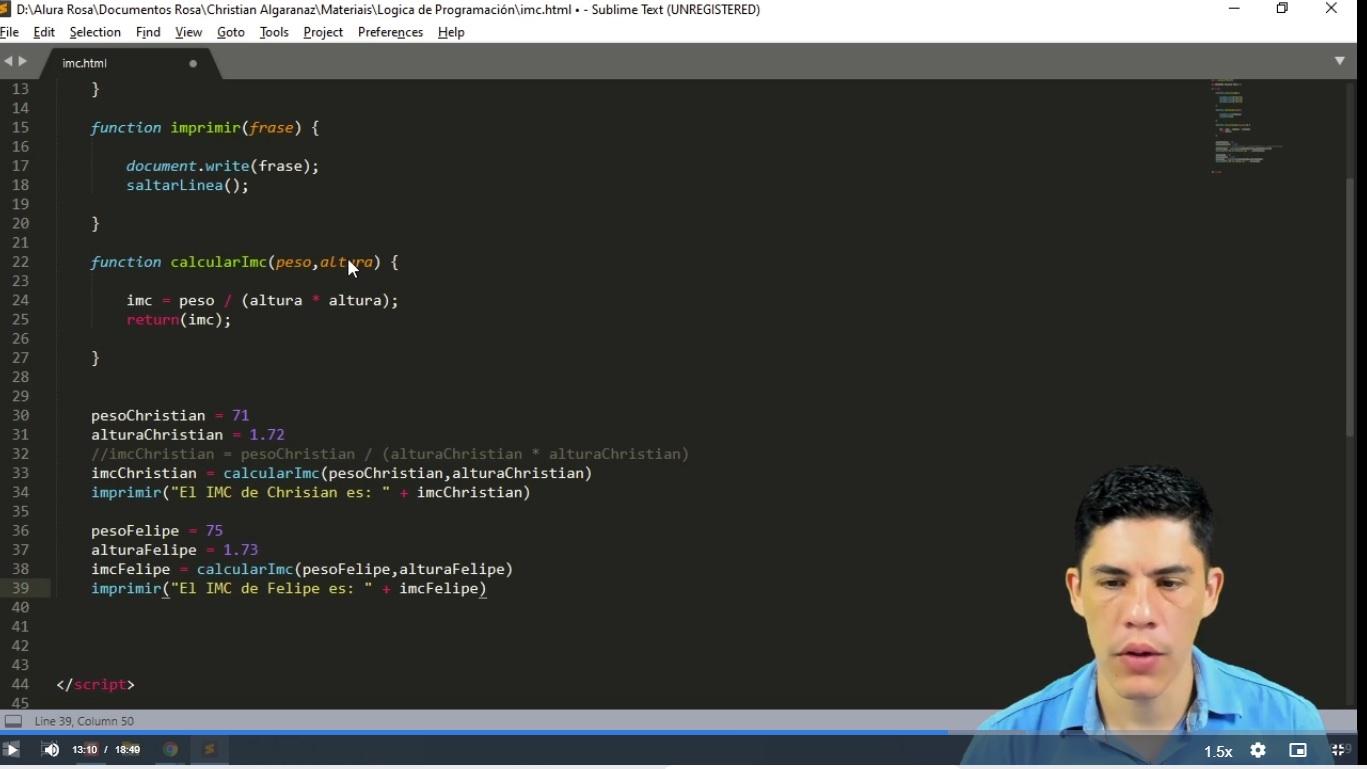1367x769 pixels.
Task: Open the Tools menu
Action: click(274, 32)
